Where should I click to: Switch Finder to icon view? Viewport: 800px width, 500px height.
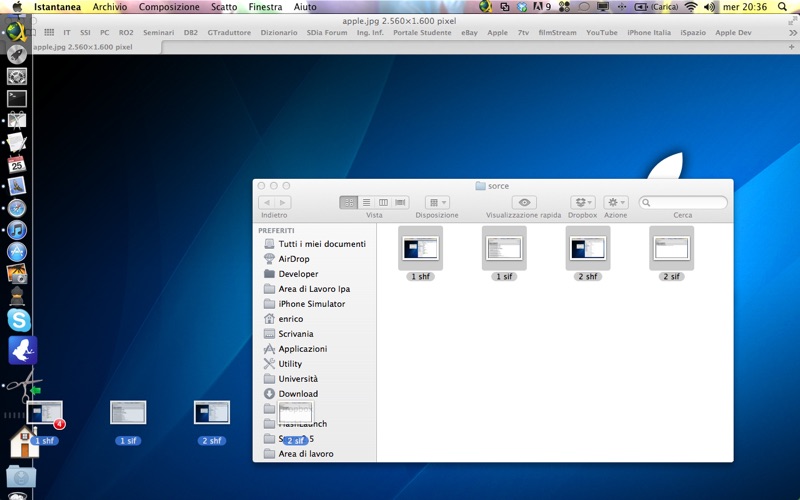(349, 203)
